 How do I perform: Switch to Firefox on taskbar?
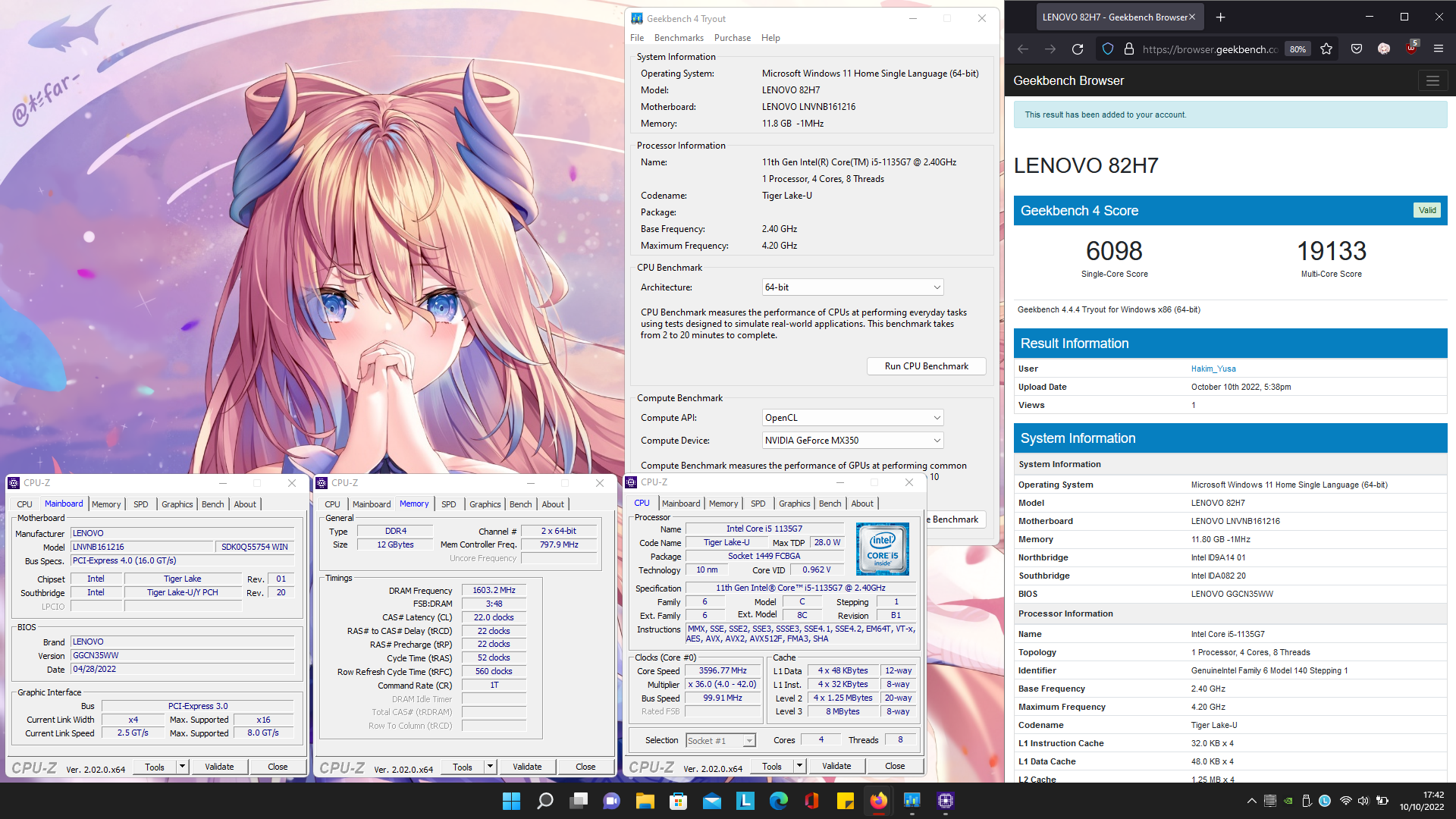coord(879,801)
